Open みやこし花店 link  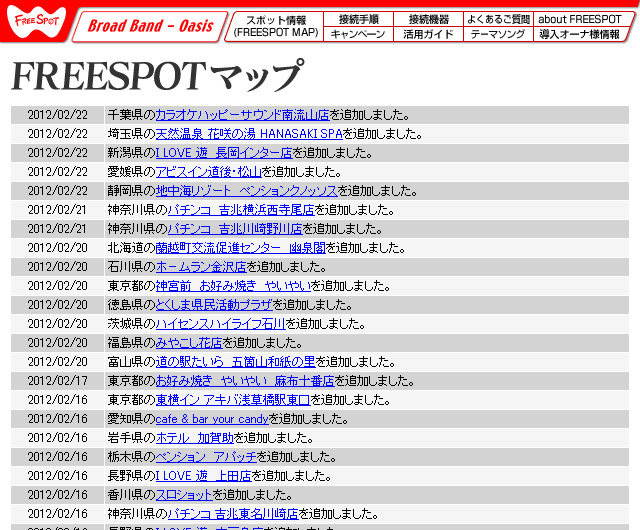[x=189, y=343]
